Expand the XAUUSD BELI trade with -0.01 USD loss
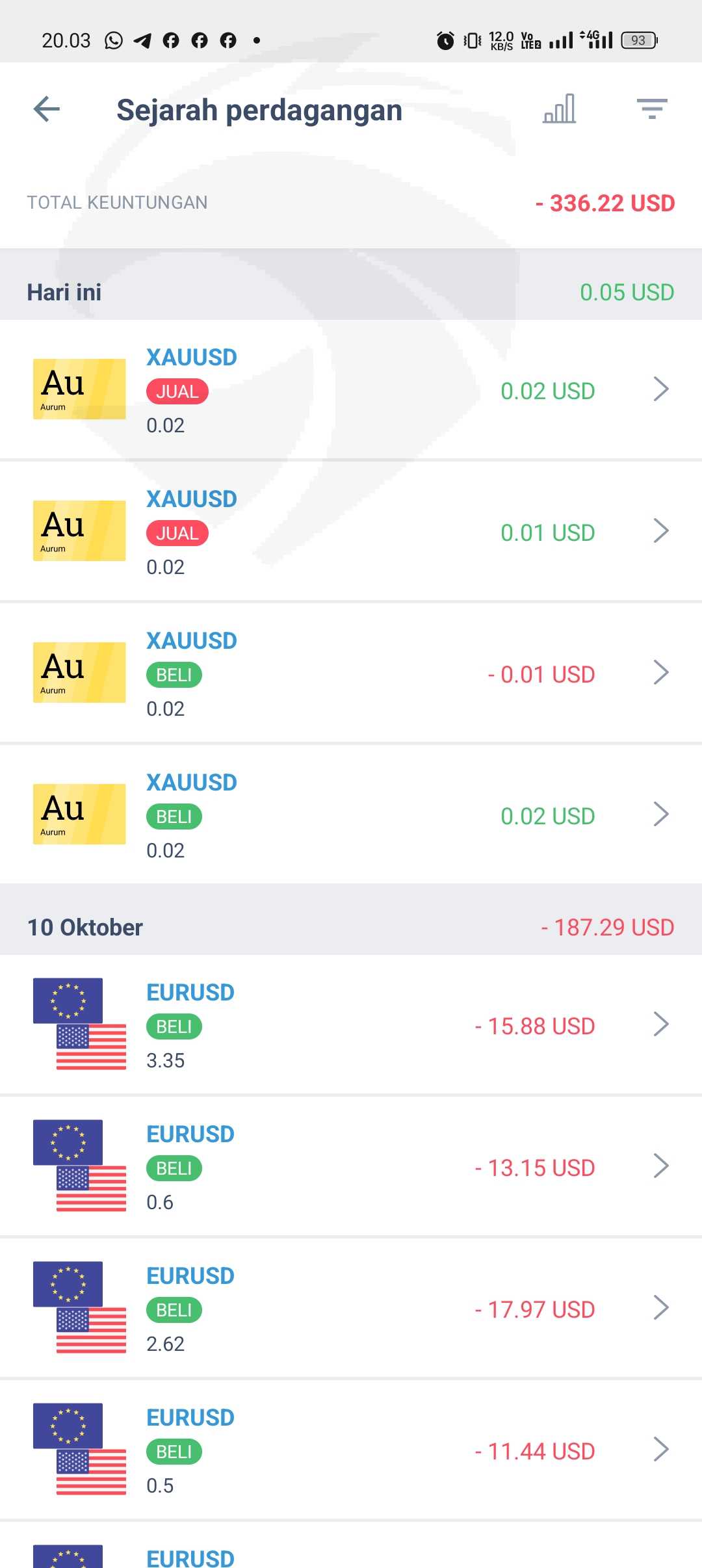This screenshot has width=702, height=1568. point(661,673)
